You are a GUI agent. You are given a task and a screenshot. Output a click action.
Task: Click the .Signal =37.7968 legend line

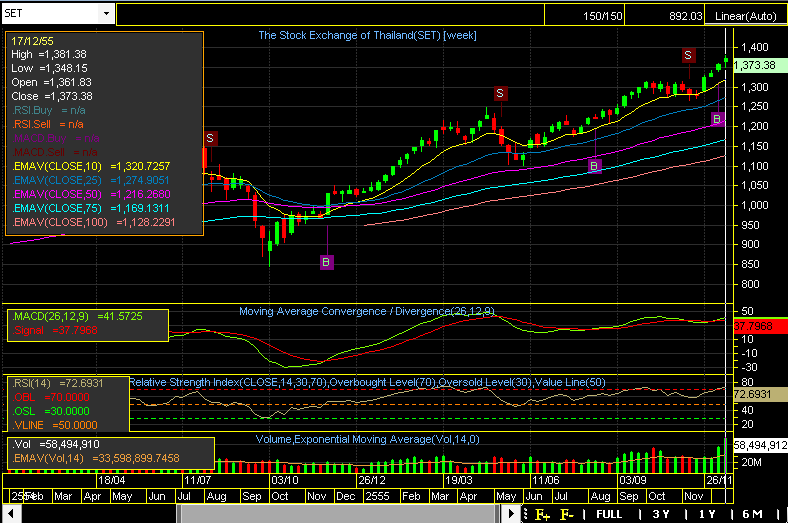55,331
